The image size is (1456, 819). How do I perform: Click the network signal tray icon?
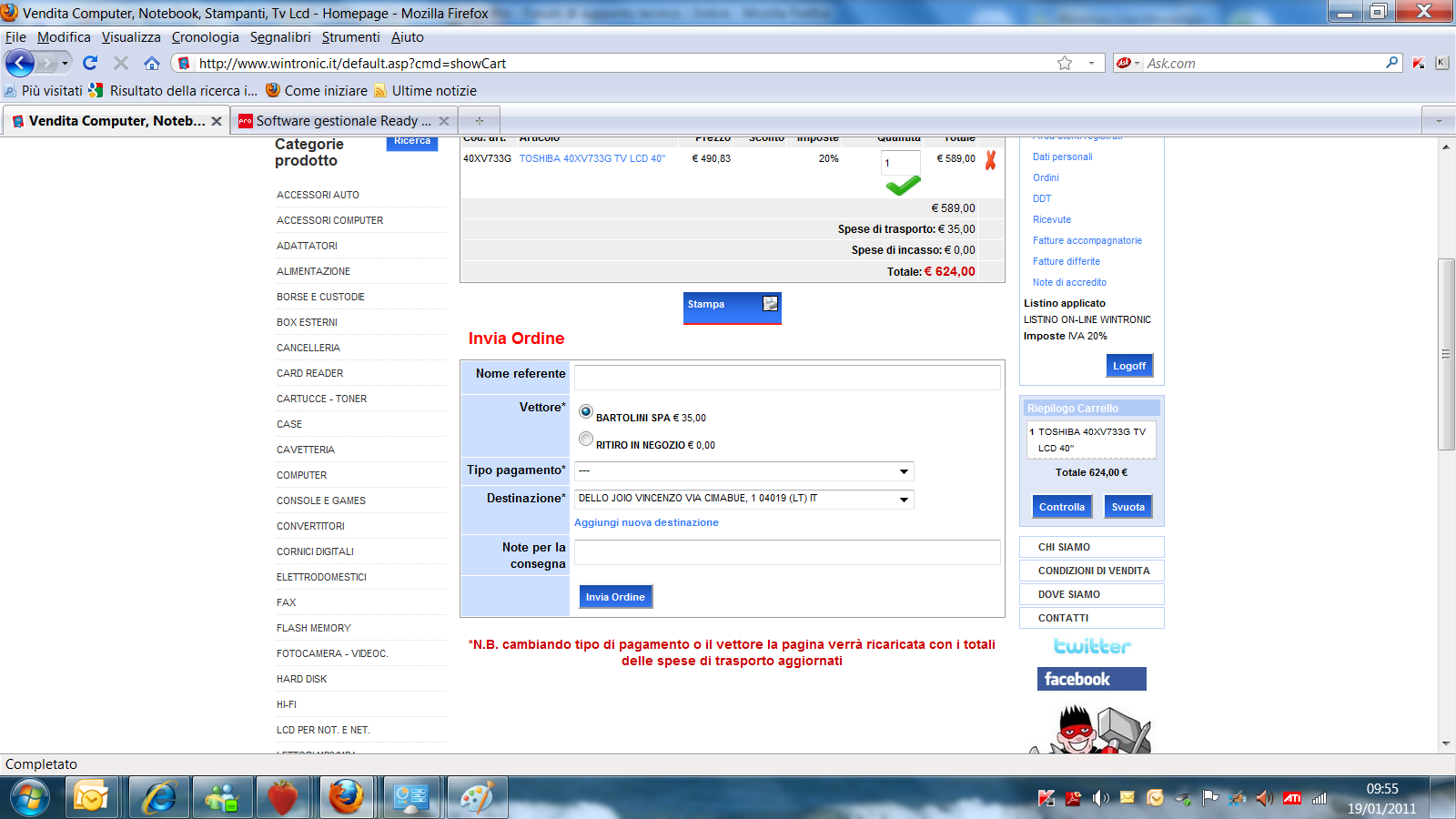click(x=1319, y=798)
